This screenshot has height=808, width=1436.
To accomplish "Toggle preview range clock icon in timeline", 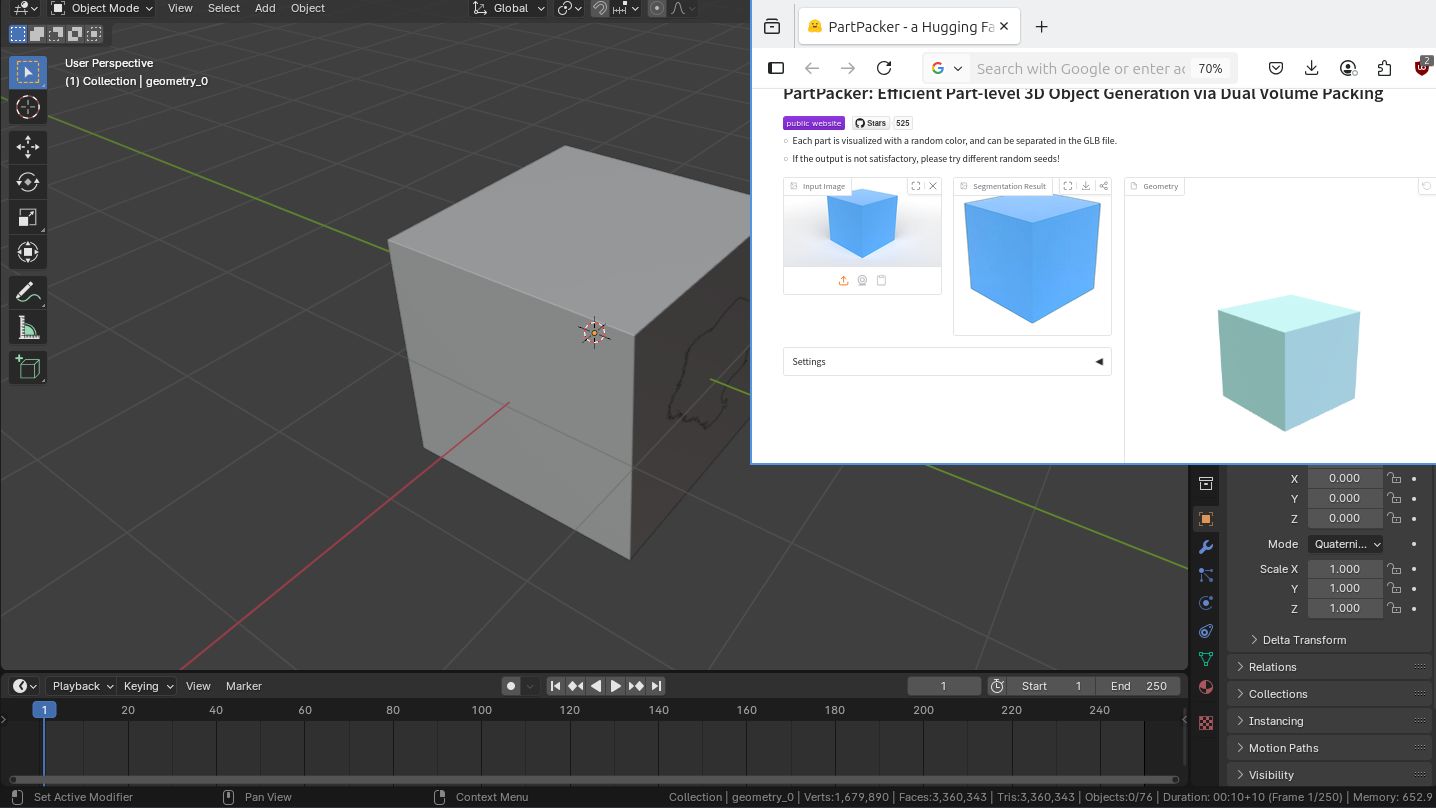I will click(997, 686).
